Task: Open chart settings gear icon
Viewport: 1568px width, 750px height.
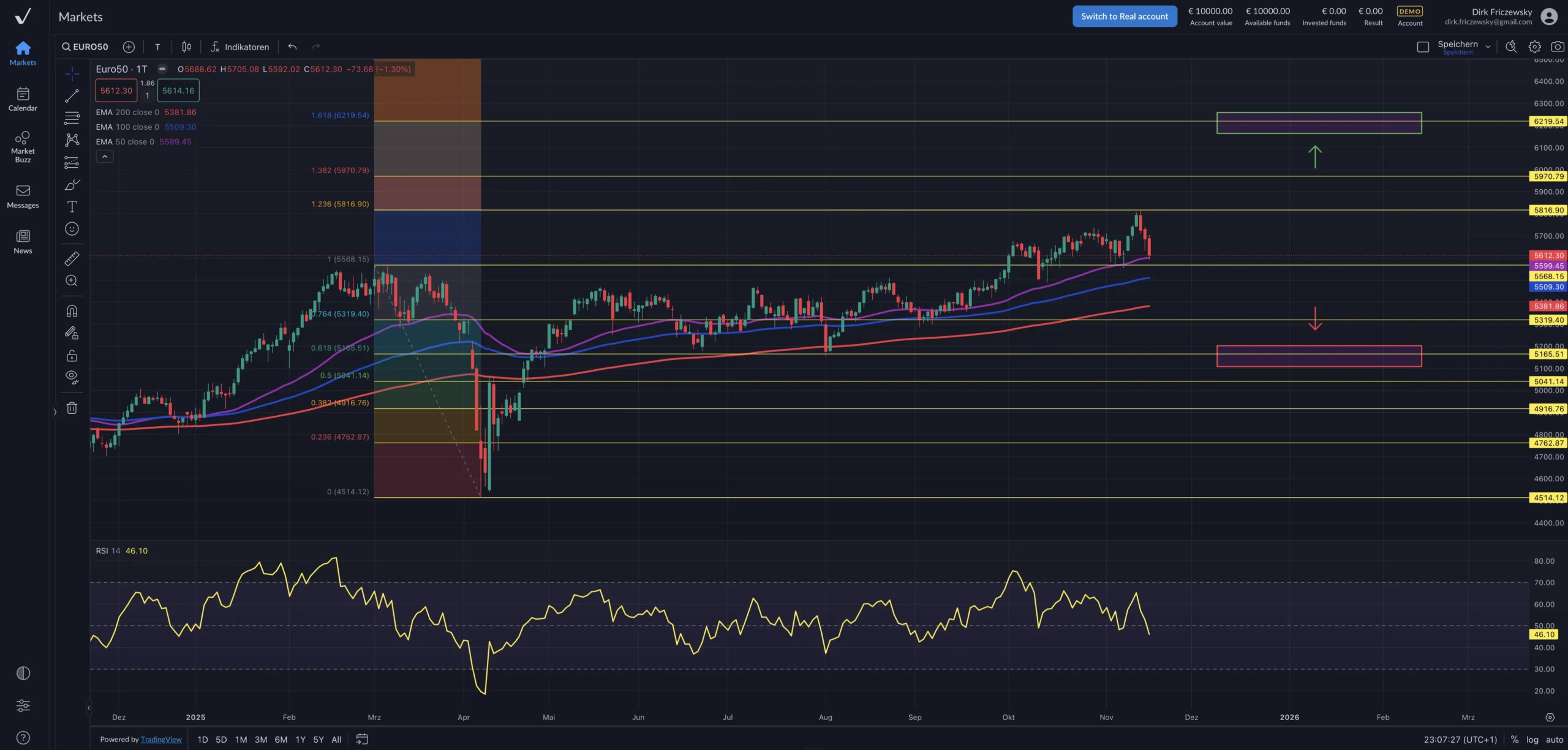Action: pos(1534,47)
